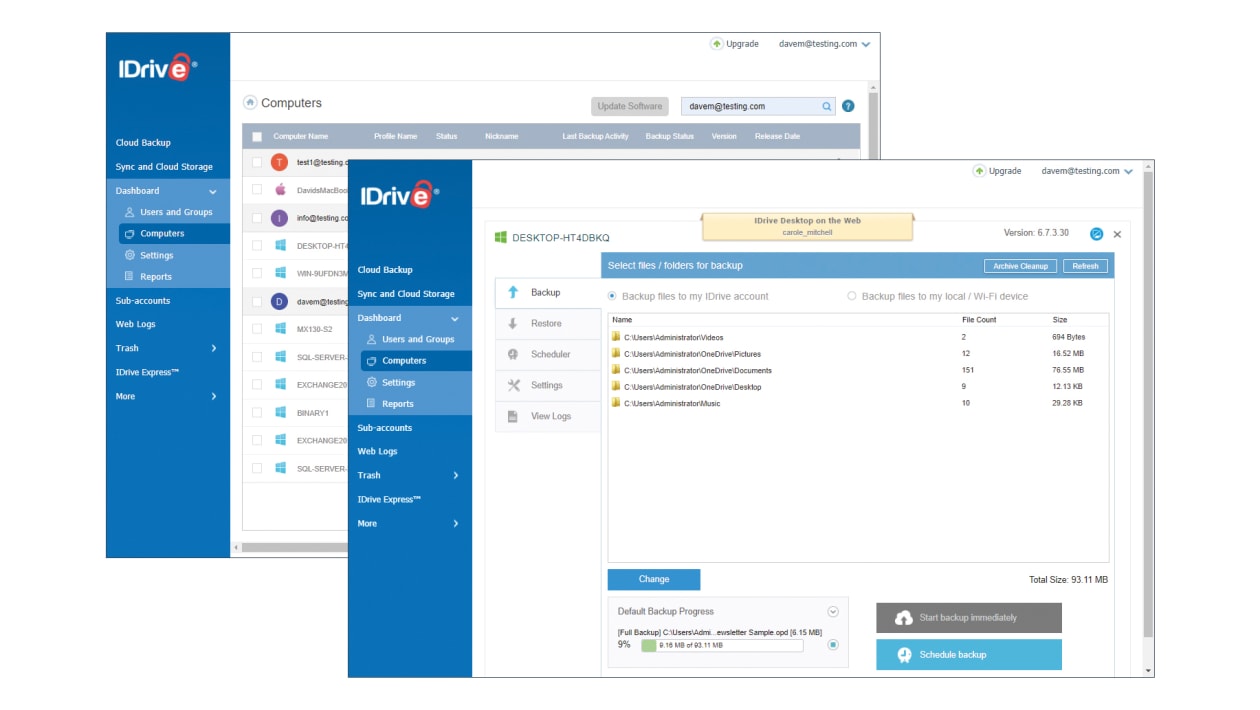Tick the checkbox for the test1@testing row
The height and width of the screenshot is (710, 1260).
tap(257, 162)
